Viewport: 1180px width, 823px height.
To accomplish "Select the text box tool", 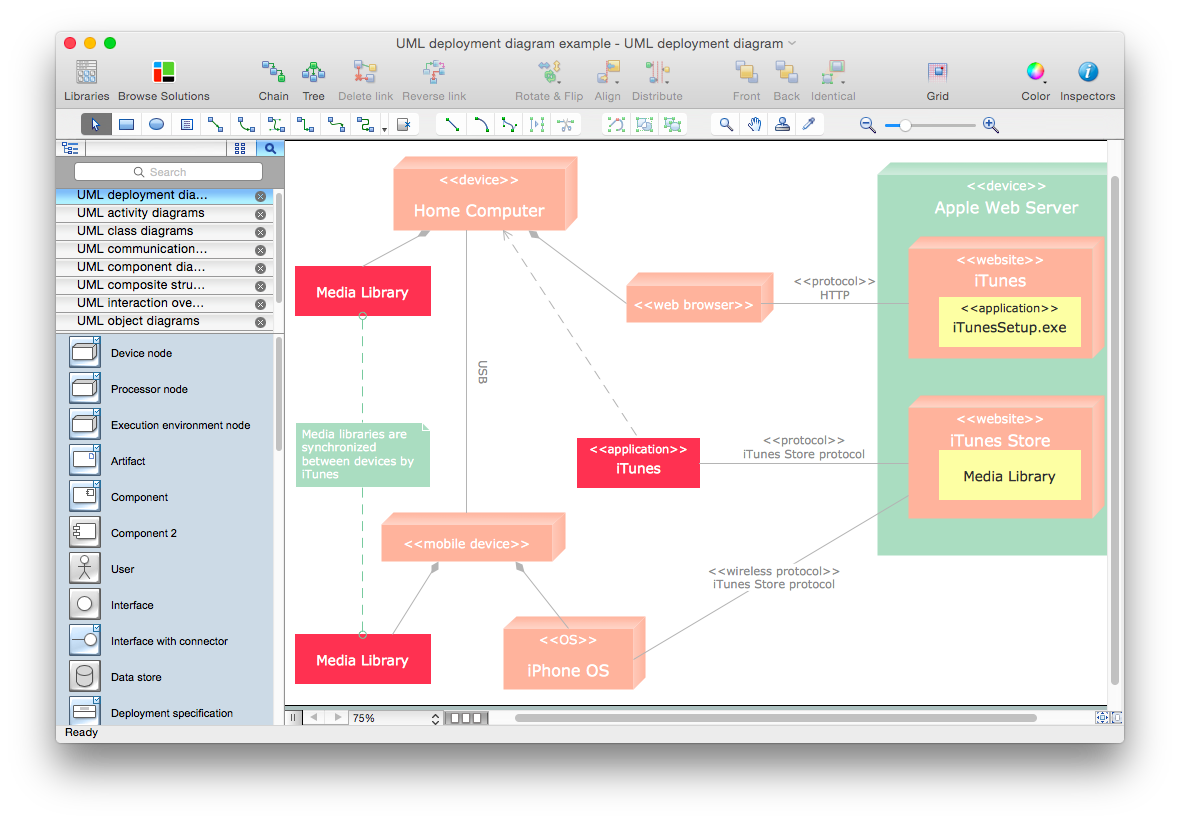I will click(x=187, y=125).
